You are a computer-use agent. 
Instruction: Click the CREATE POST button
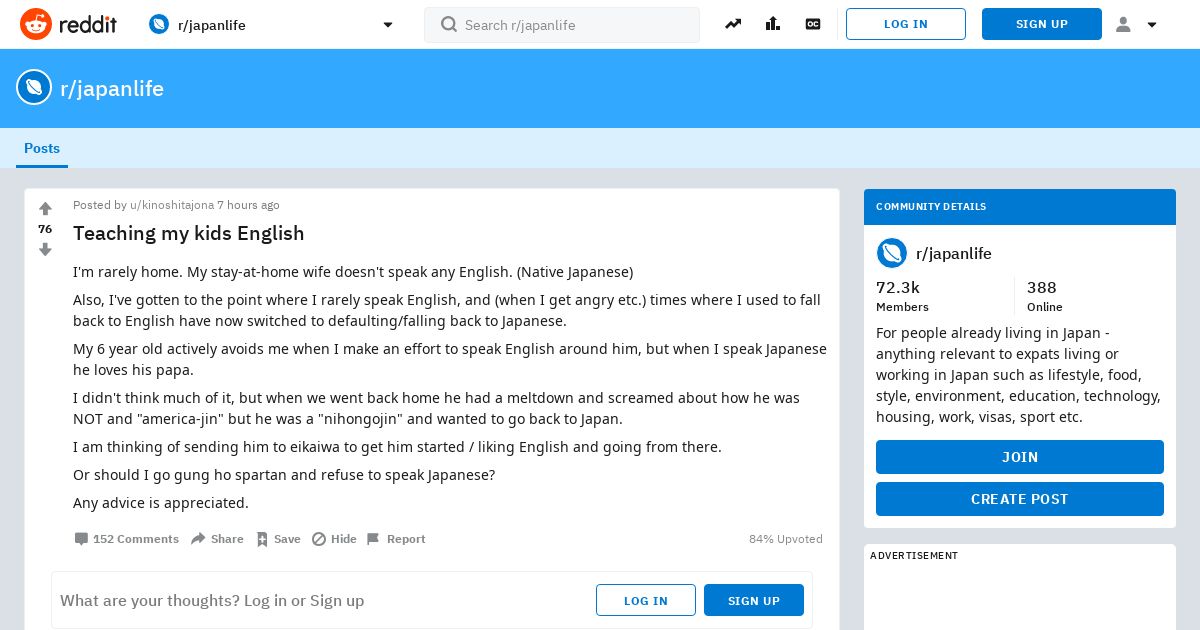[1019, 499]
